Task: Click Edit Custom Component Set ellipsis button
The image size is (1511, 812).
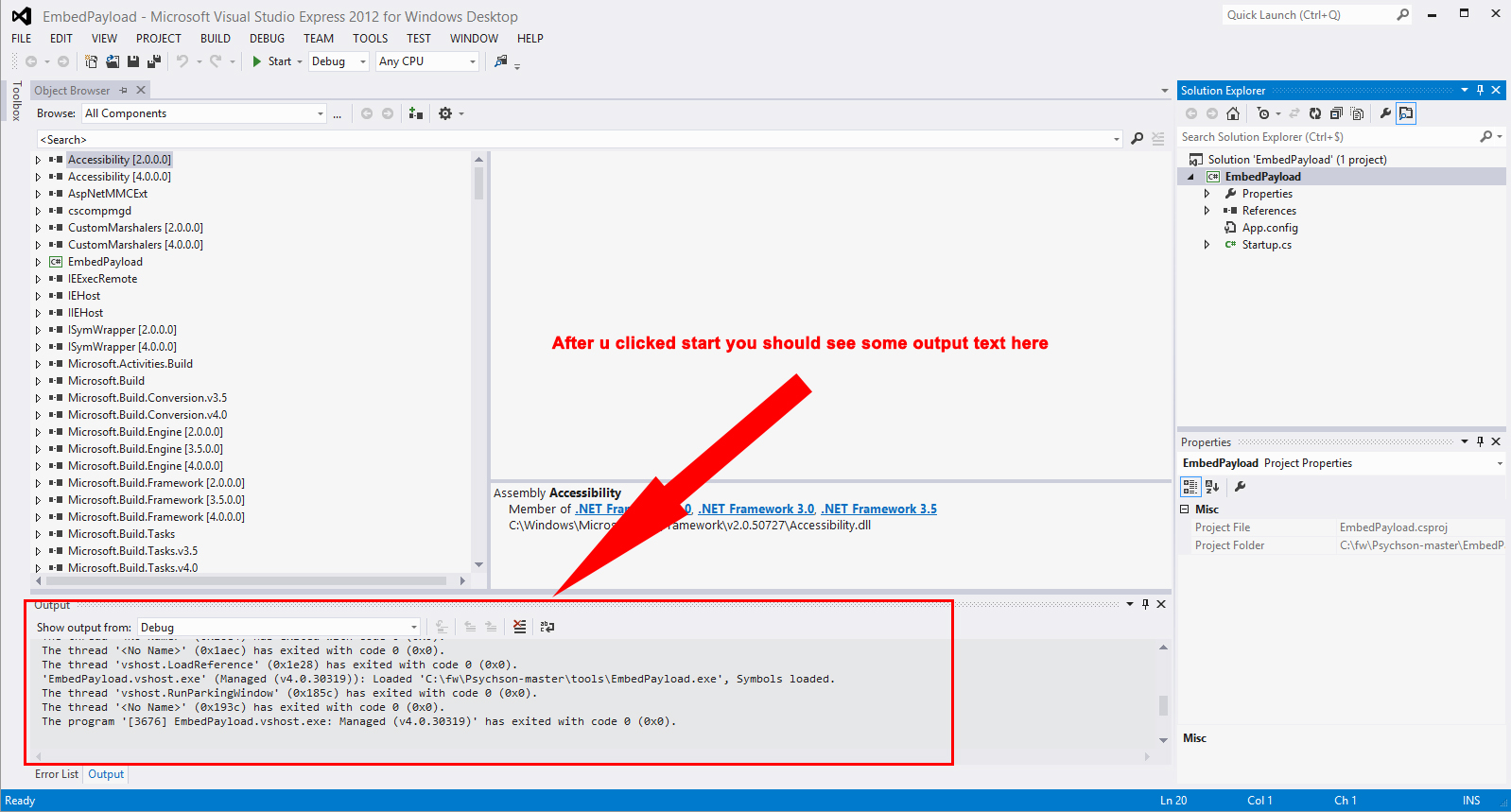Action: (x=337, y=114)
